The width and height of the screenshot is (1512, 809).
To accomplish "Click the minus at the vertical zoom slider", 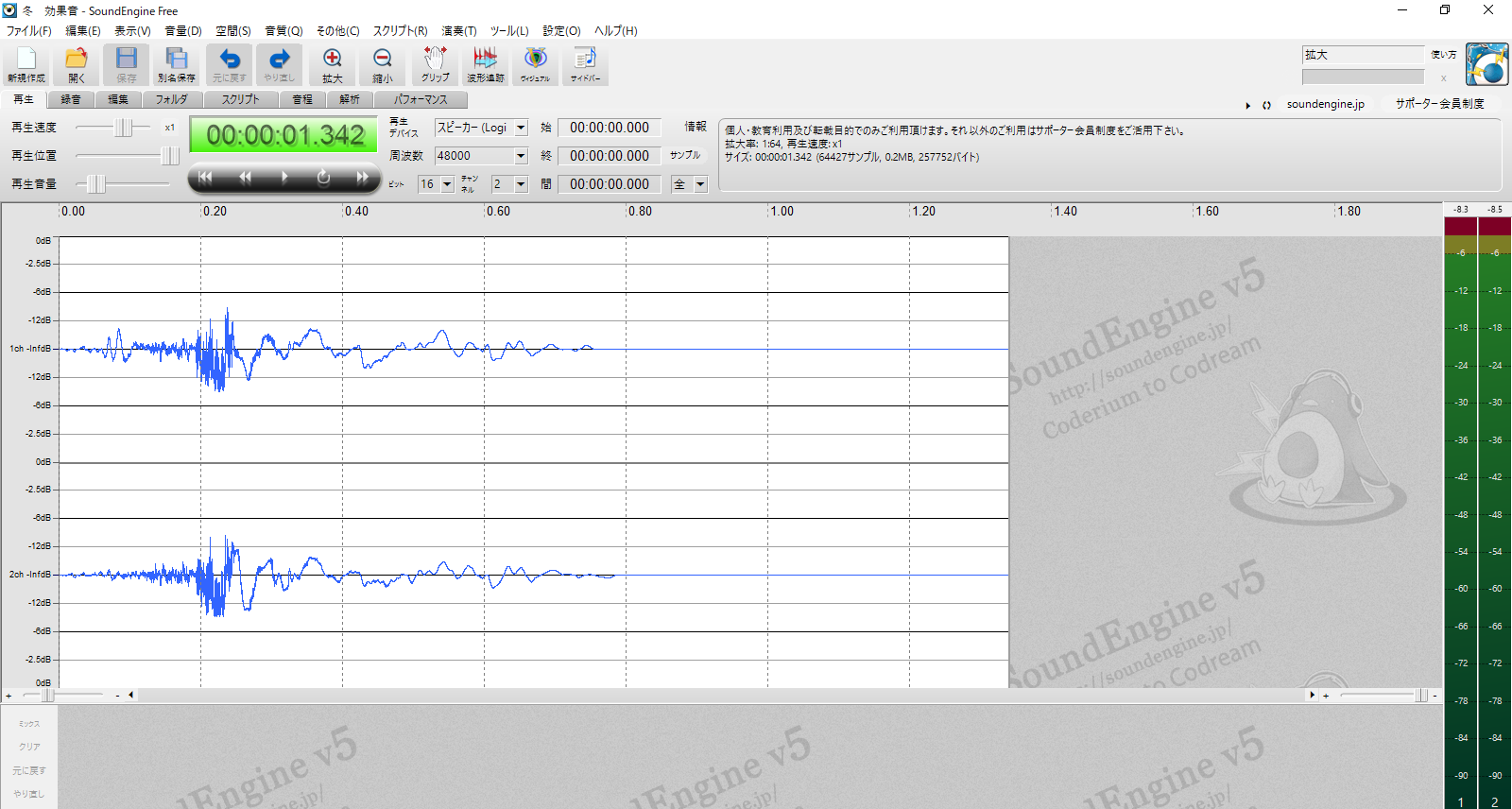I will point(117,696).
